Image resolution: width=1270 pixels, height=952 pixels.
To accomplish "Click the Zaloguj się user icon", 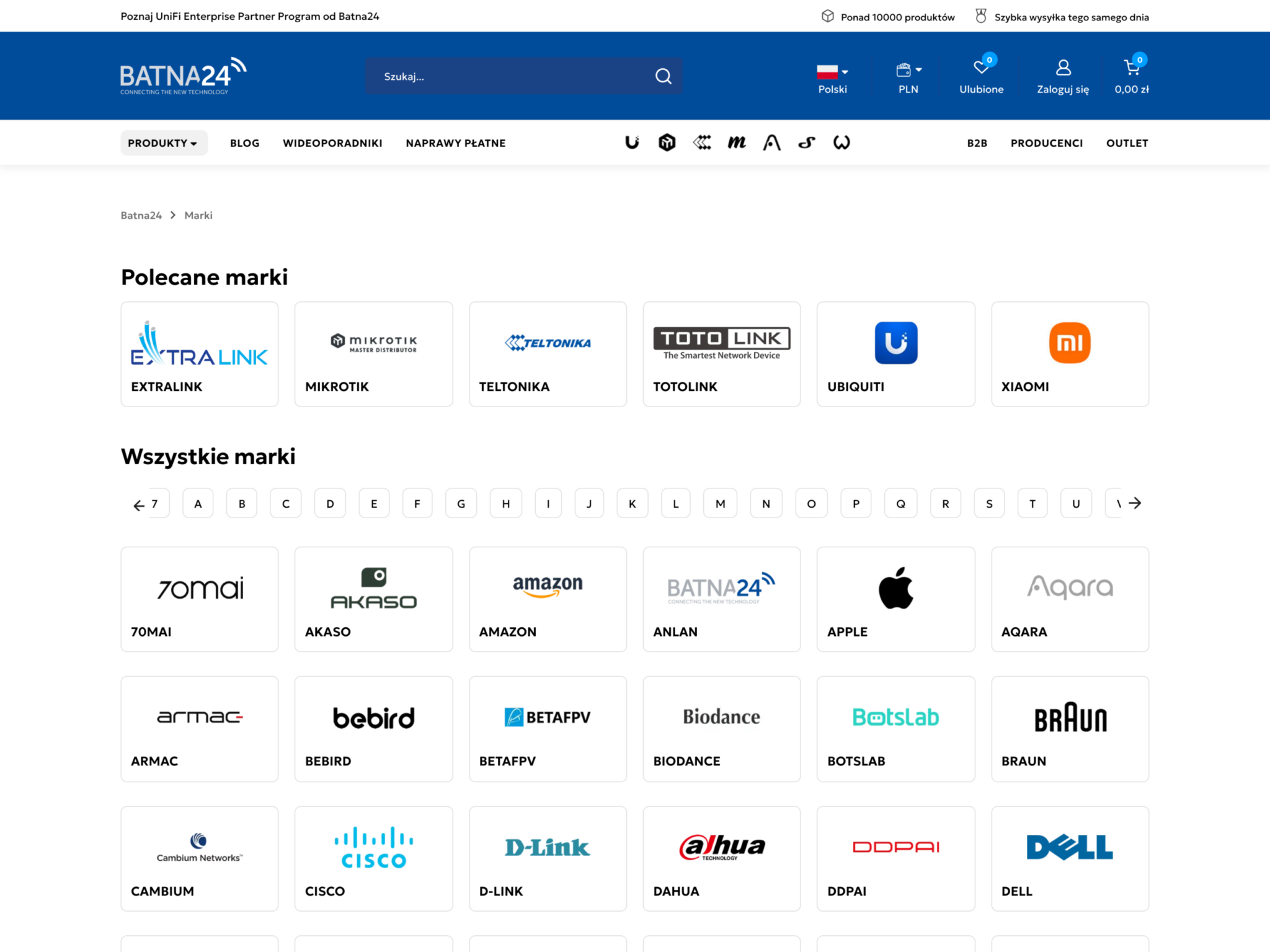I will click(1063, 67).
